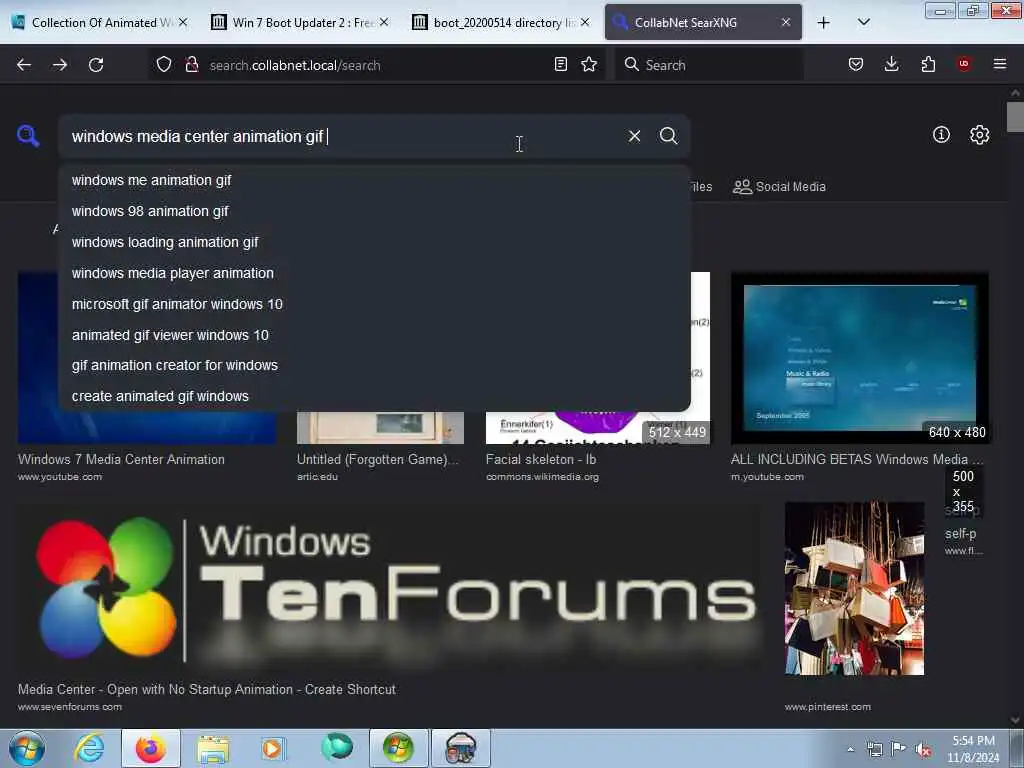Submit search with the magnifier button

(668, 136)
